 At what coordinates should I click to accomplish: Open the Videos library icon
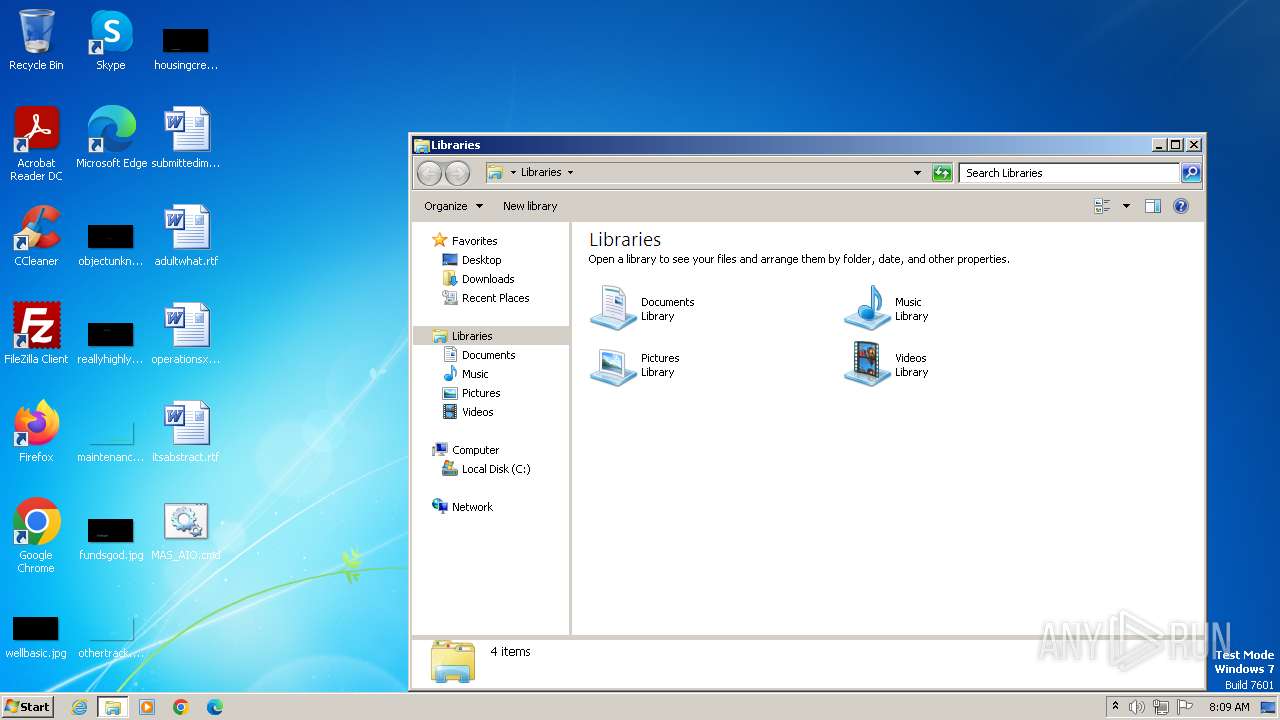pyautogui.click(x=867, y=364)
